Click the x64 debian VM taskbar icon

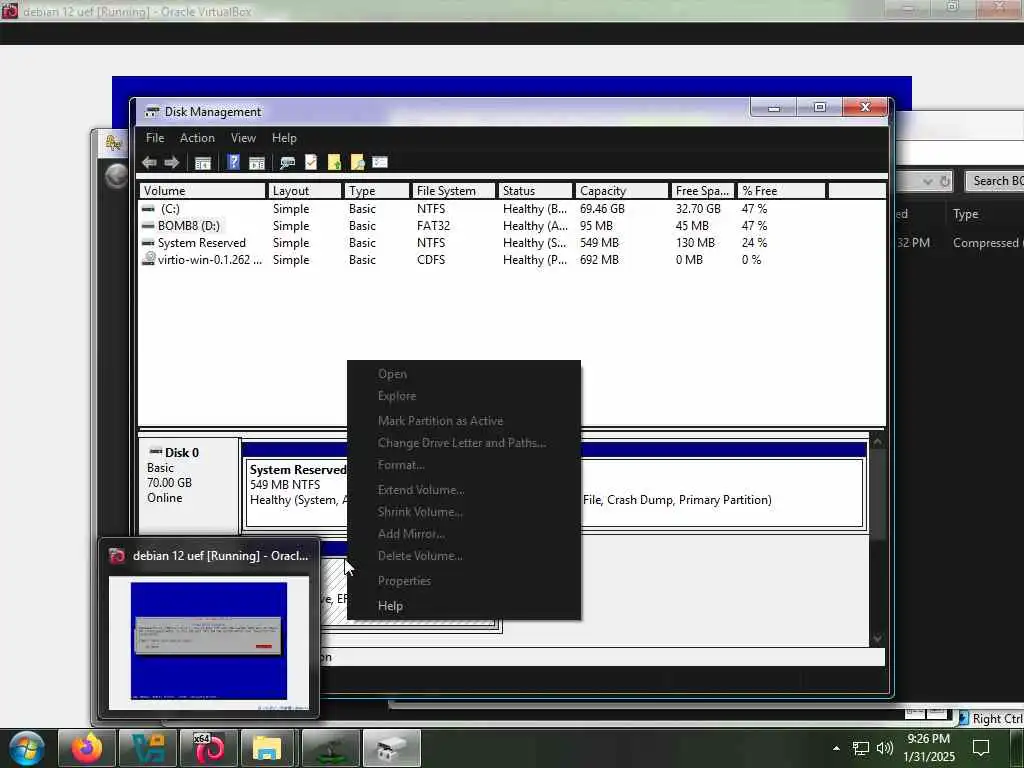[x=209, y=748]
